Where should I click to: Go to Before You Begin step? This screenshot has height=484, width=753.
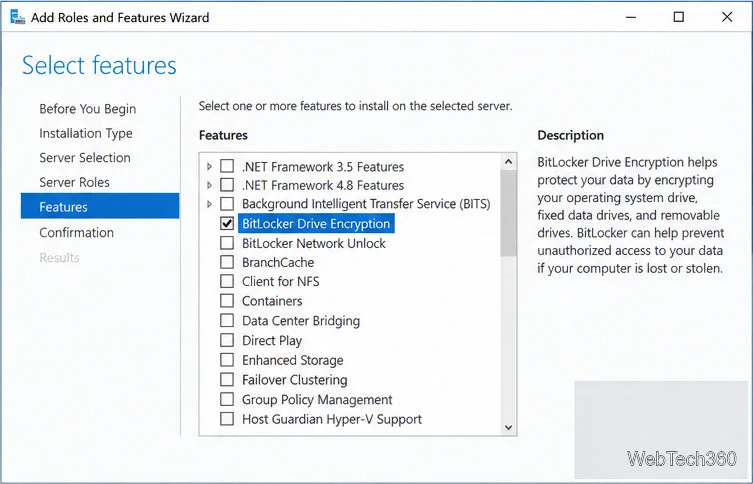87,109
